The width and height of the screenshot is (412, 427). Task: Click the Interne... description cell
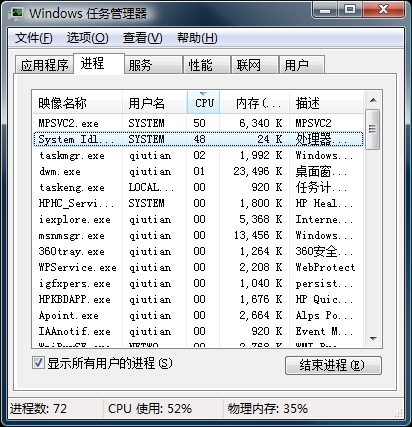pyautogui.click(x=324, y=219)
